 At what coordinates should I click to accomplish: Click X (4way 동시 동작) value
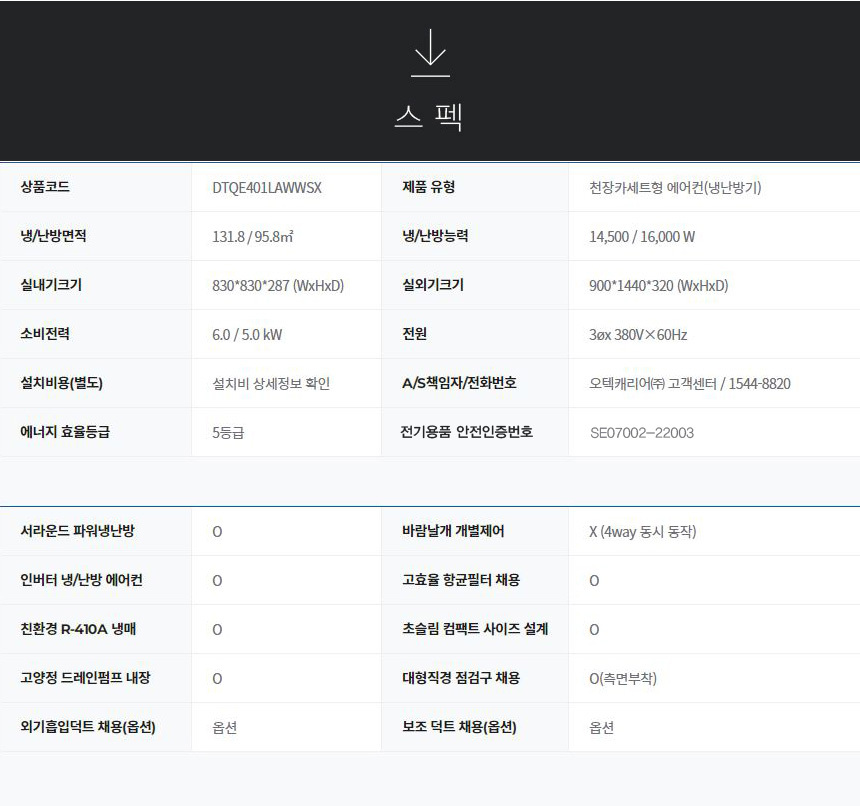tap(642, 532)
